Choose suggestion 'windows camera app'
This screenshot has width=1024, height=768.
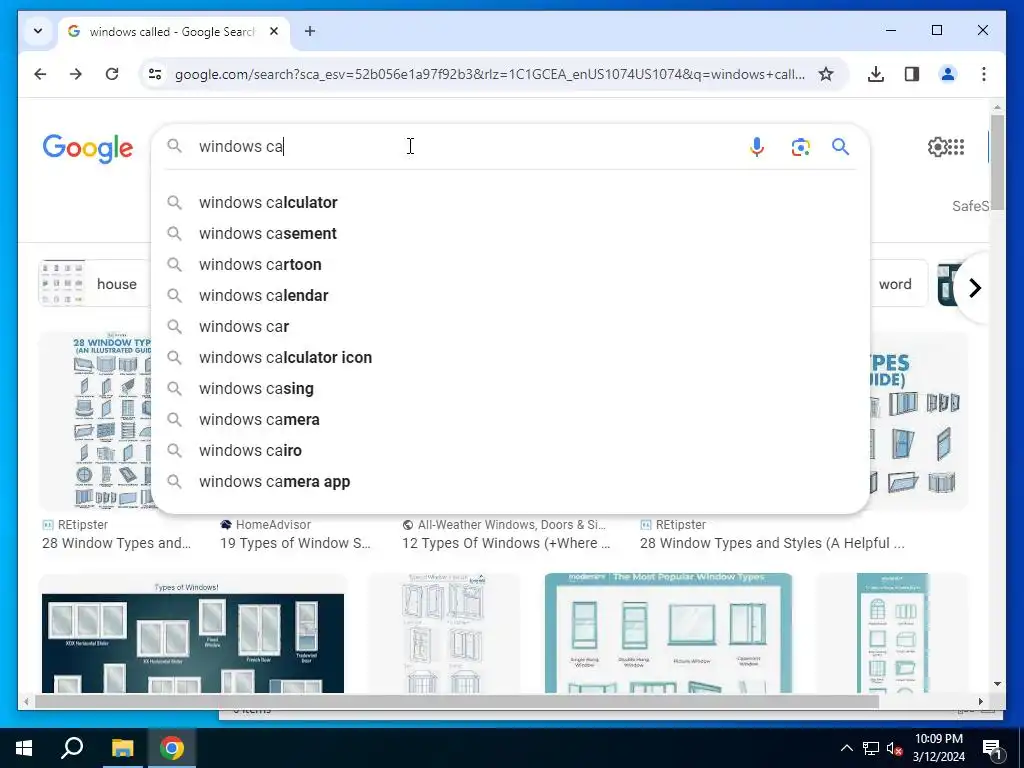click(510, 481)
